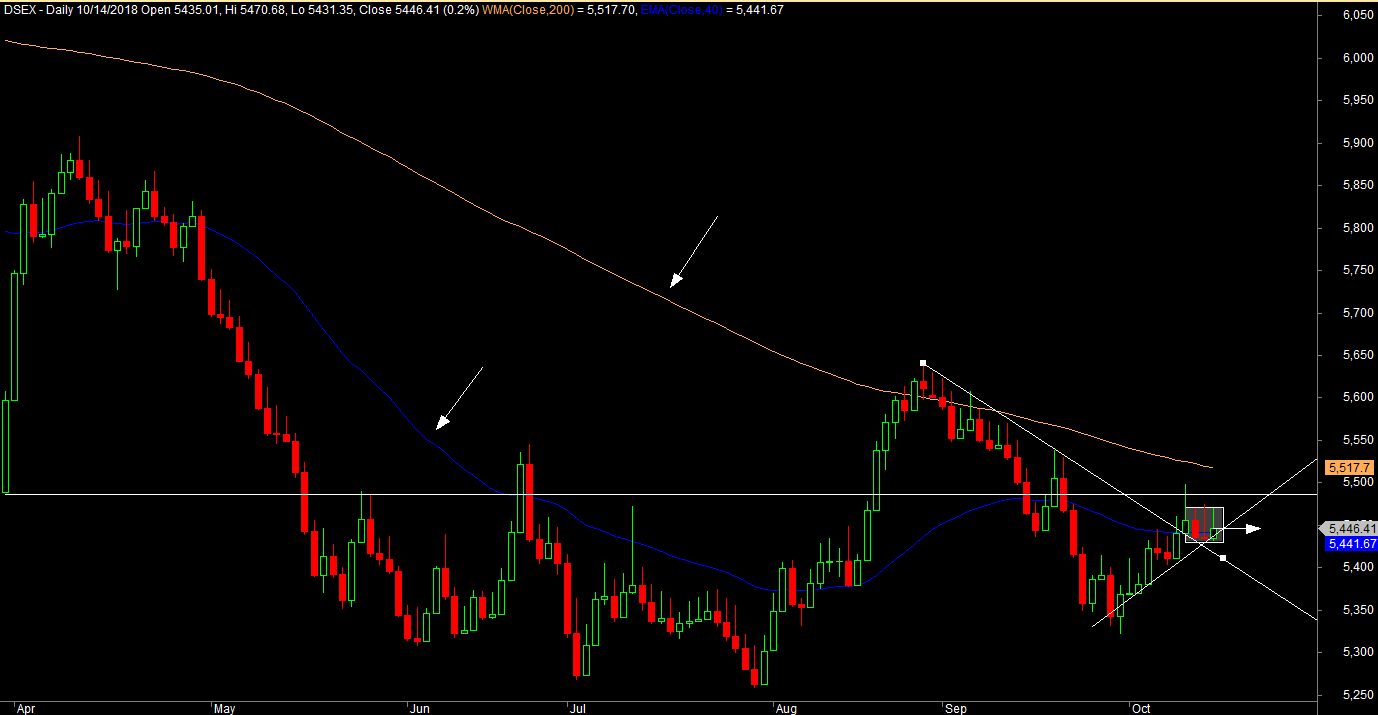Click the Jul label on the time axis
This screenshot has width=1378, height=715.
point(576,707)
